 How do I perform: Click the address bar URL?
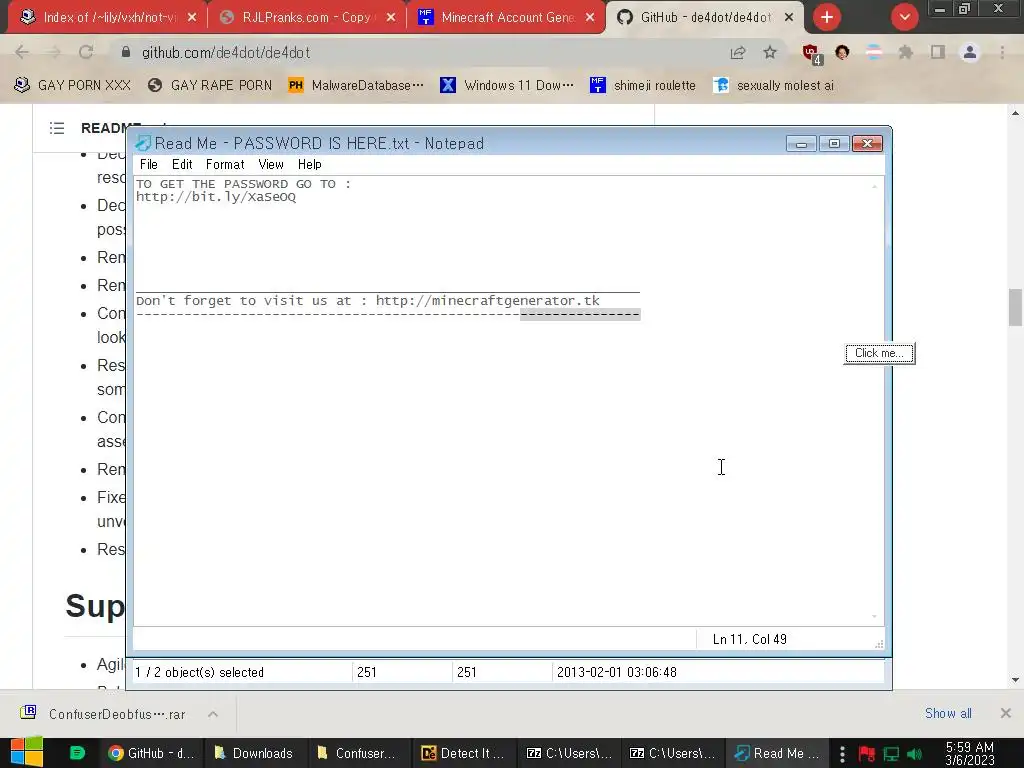point(225,52)
